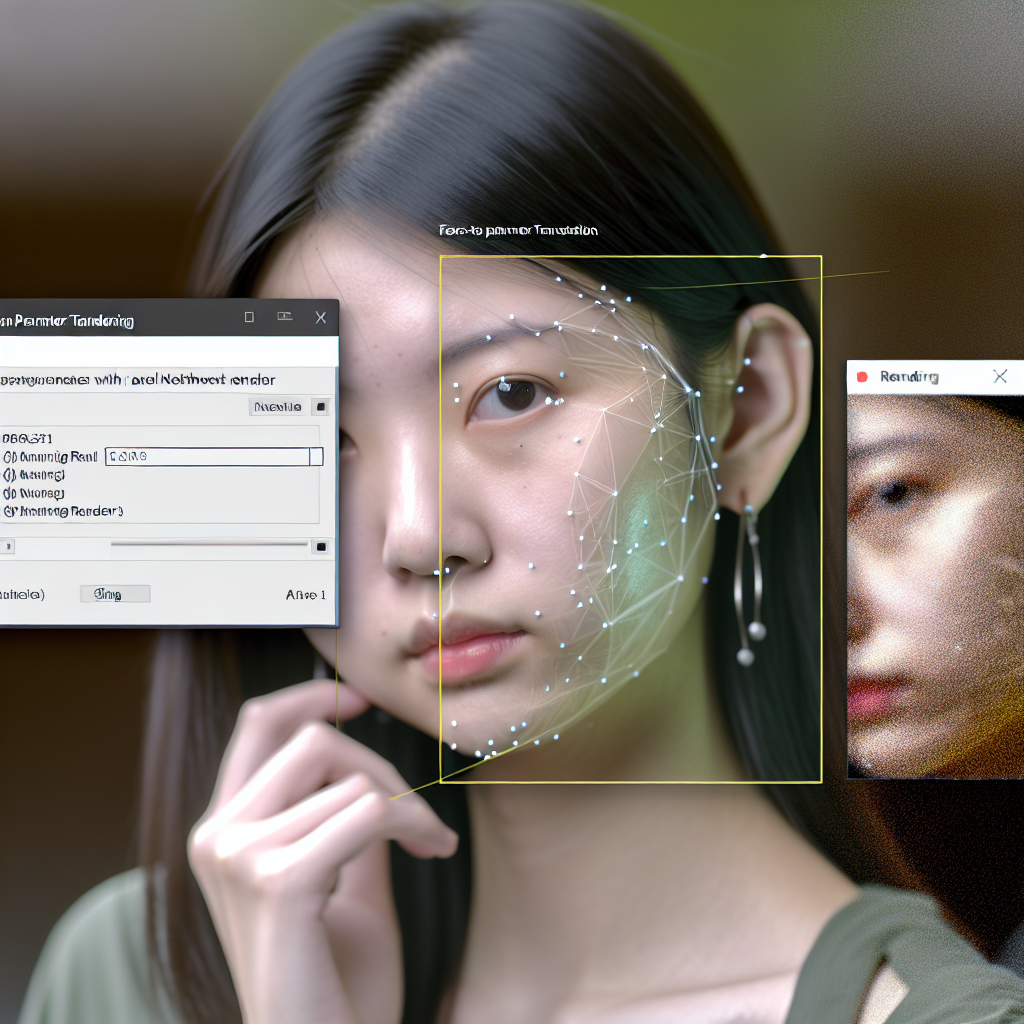Image resolution: width=1024 pixels, height=1024 pixels.
Task: Click the dialog heading ending with 'render'
Action: (137, 379)
